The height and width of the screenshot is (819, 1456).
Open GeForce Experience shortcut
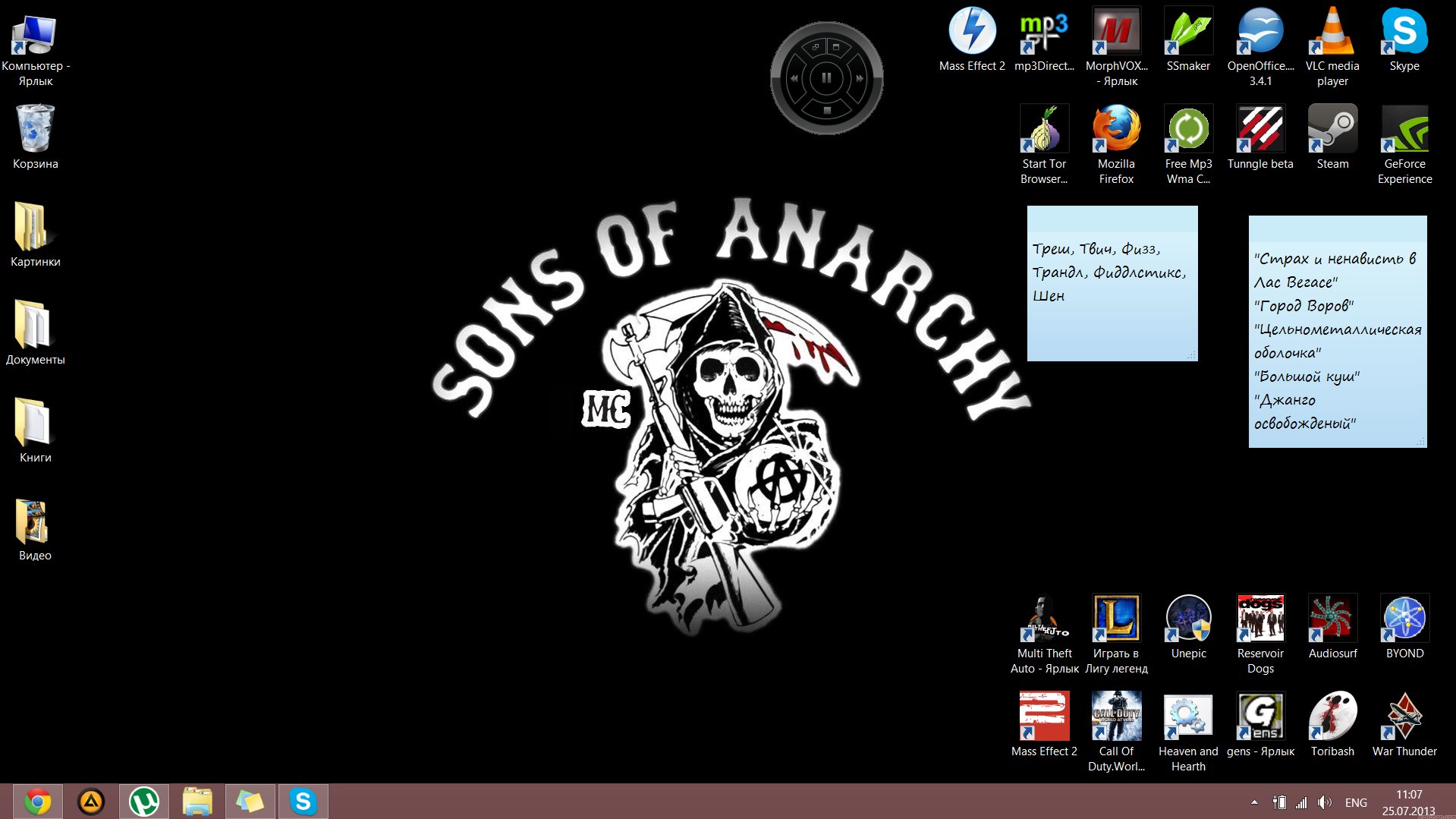coord(1404,128)
